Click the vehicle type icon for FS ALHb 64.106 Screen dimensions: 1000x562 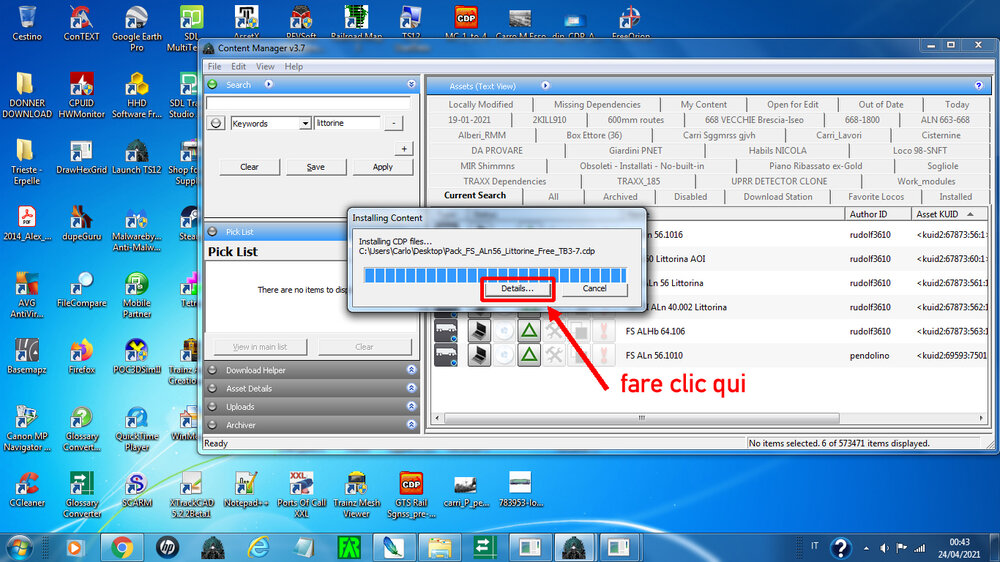(x=446, y=330)
